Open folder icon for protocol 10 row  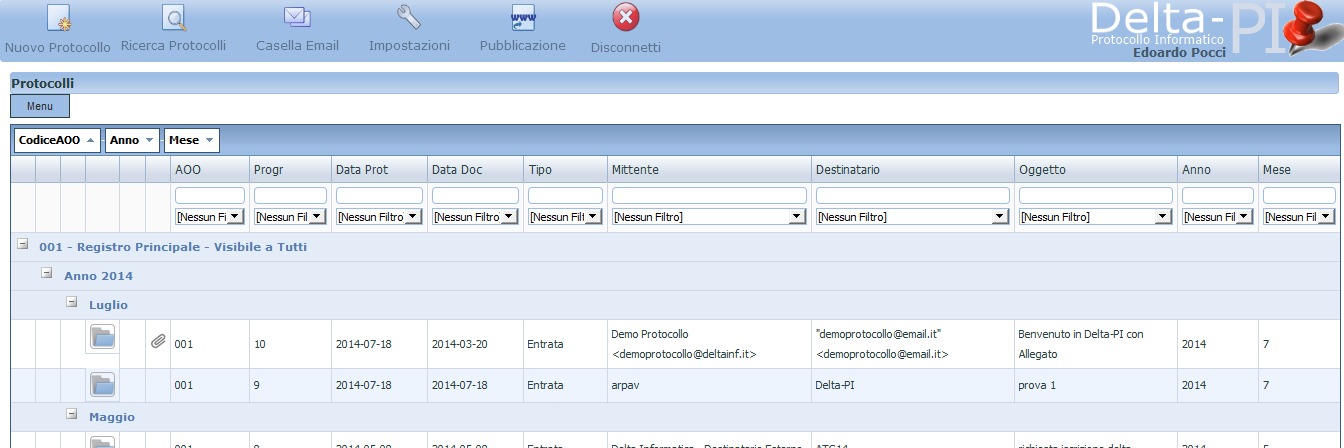point(103,337)
